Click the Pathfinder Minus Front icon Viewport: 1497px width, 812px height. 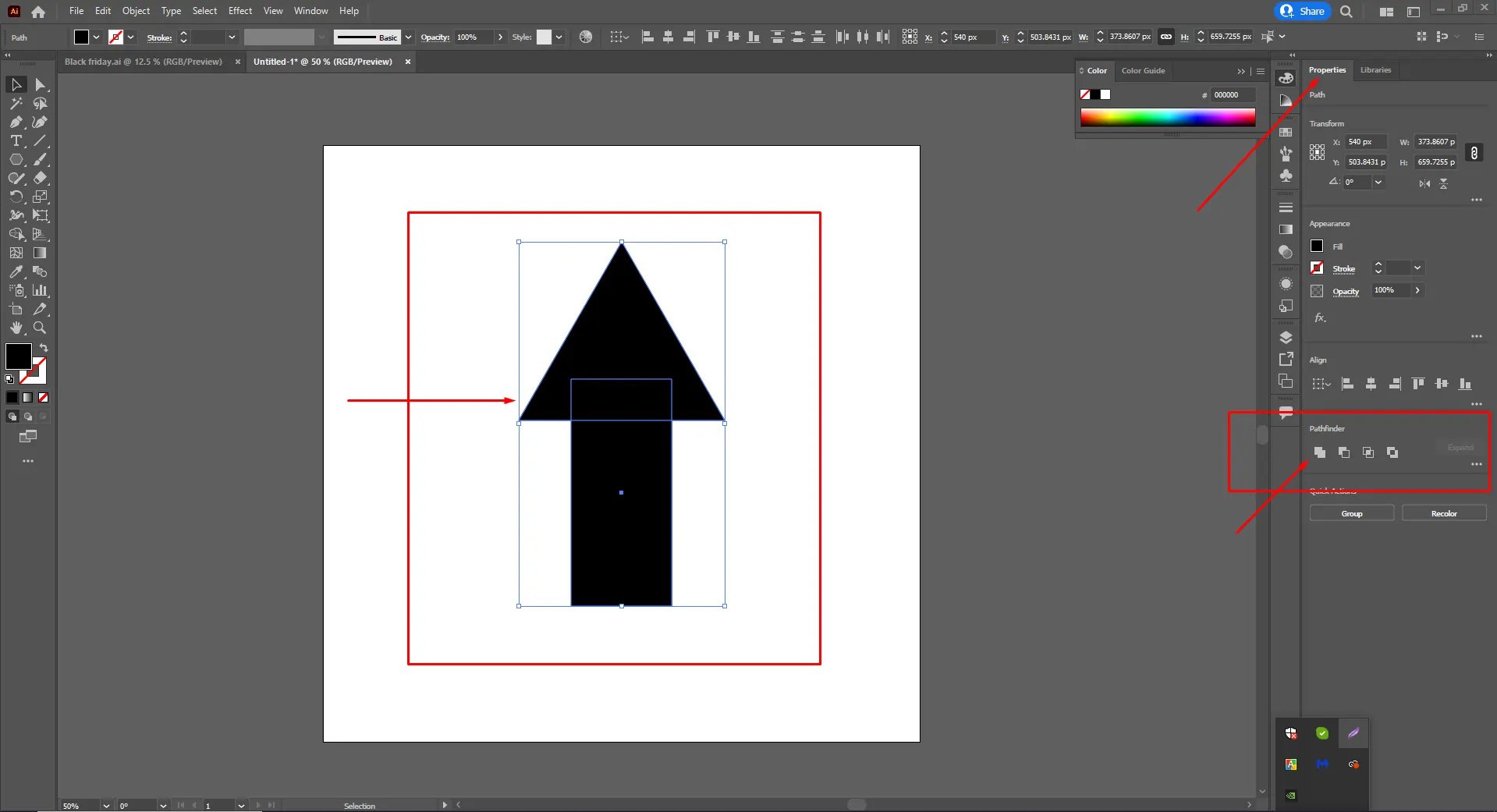pos(1343,452)
